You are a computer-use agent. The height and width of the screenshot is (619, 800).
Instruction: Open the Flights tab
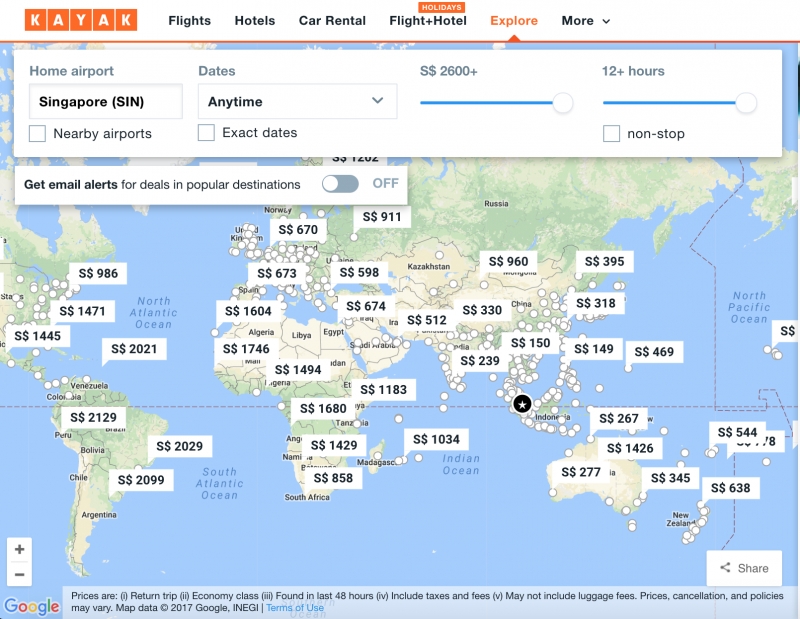click(189, 21)
